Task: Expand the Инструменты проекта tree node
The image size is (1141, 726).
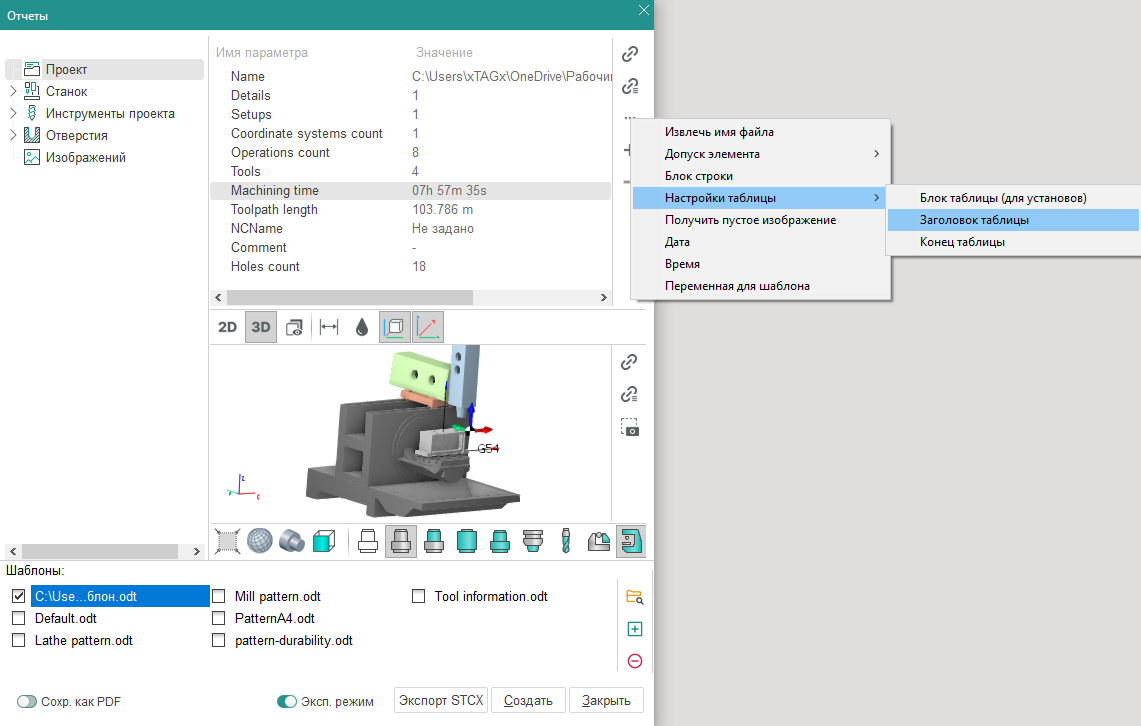Action: tap(13, 114)
